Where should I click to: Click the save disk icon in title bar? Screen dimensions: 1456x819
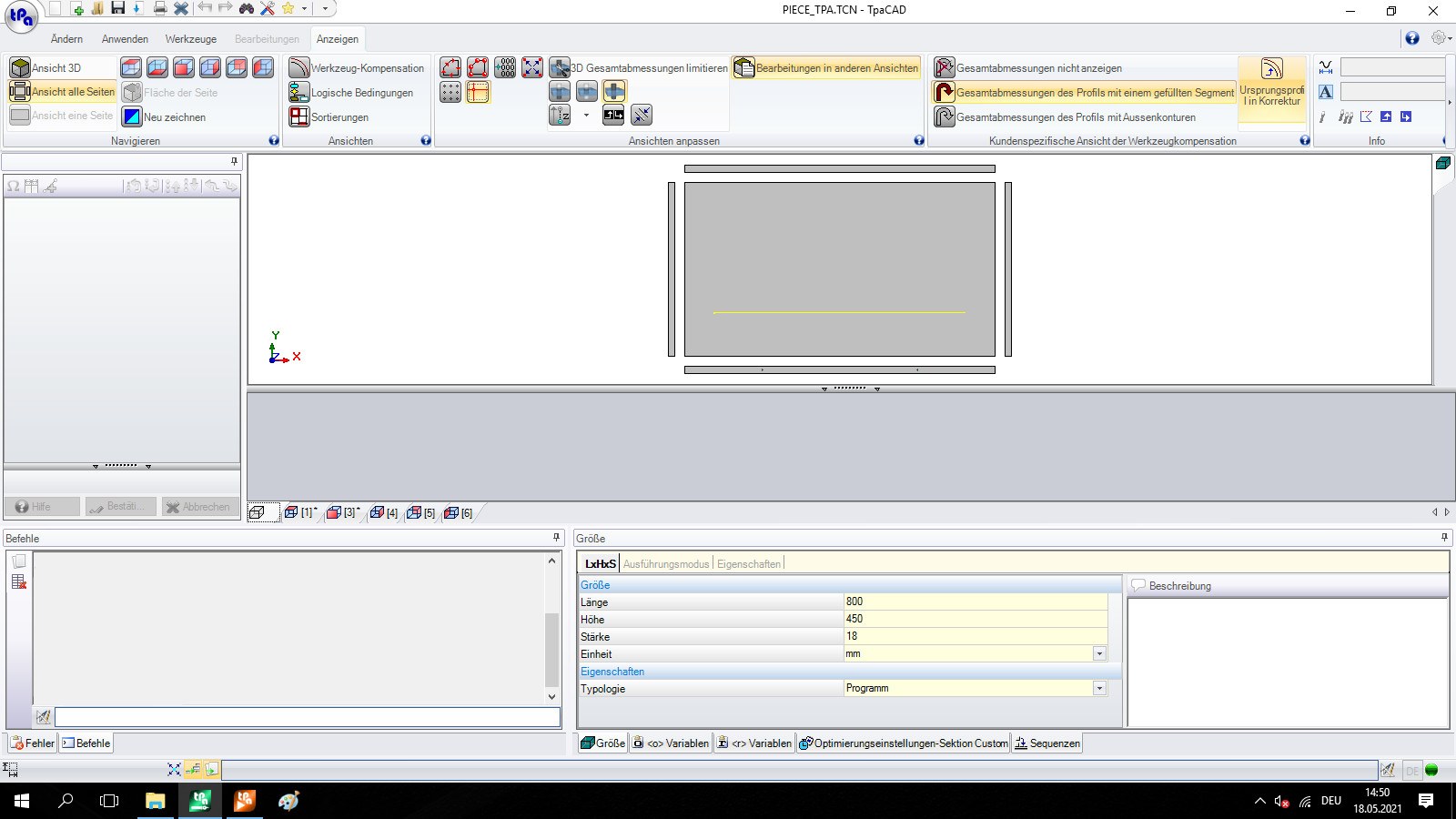click(117, 8)
